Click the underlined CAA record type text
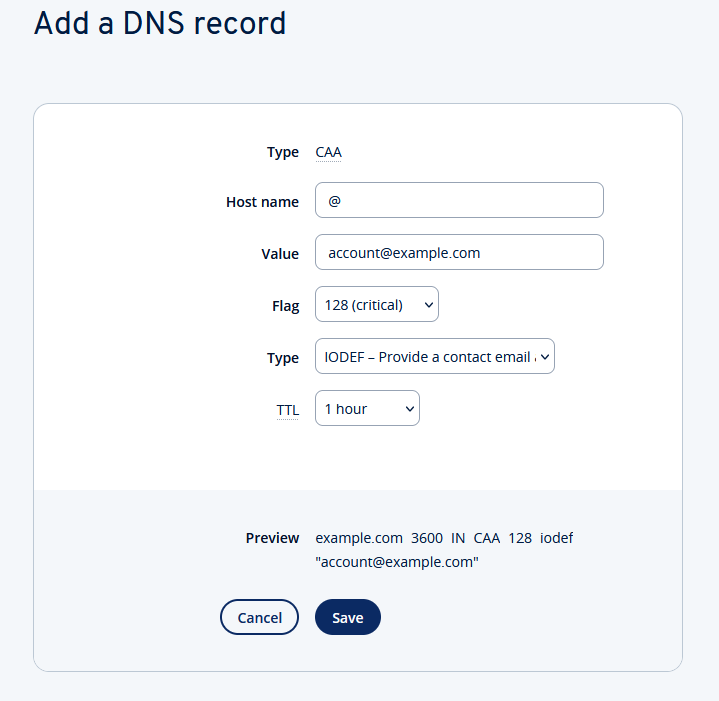Screen dimensions: 719x701 (x=328, y=153)
